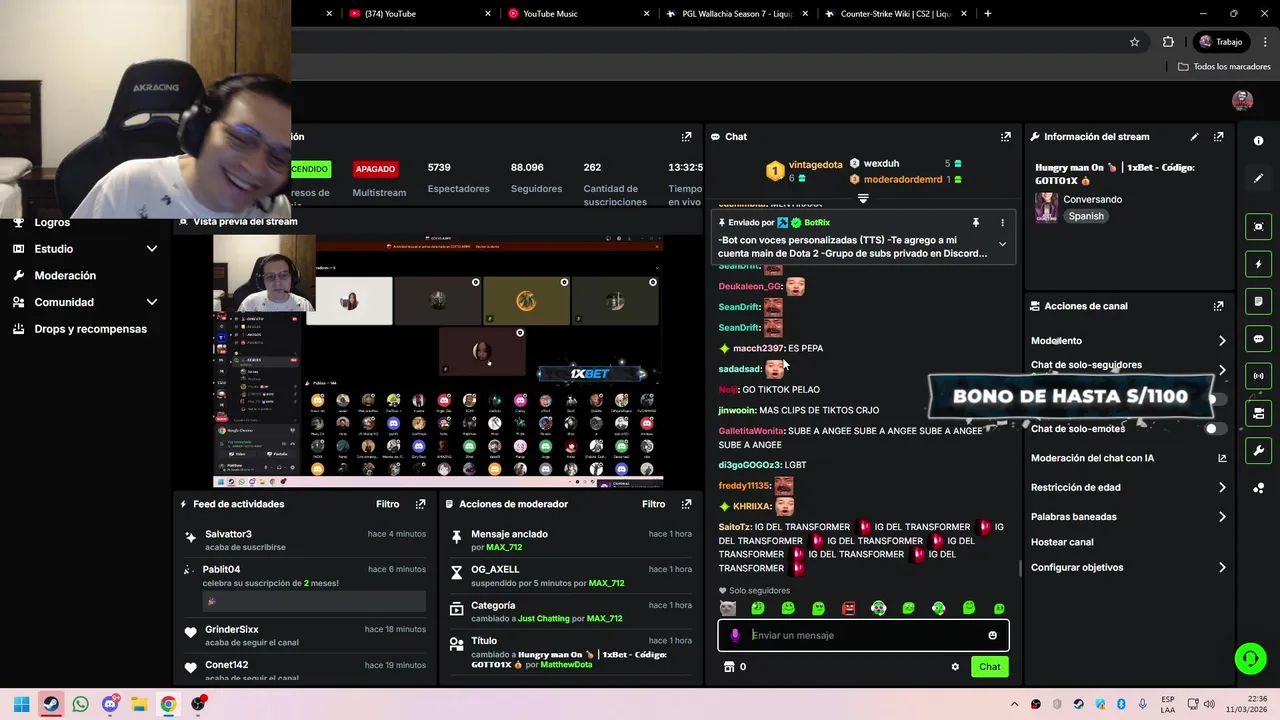Click MatthewDota username in Título entry

click(566, 665)
